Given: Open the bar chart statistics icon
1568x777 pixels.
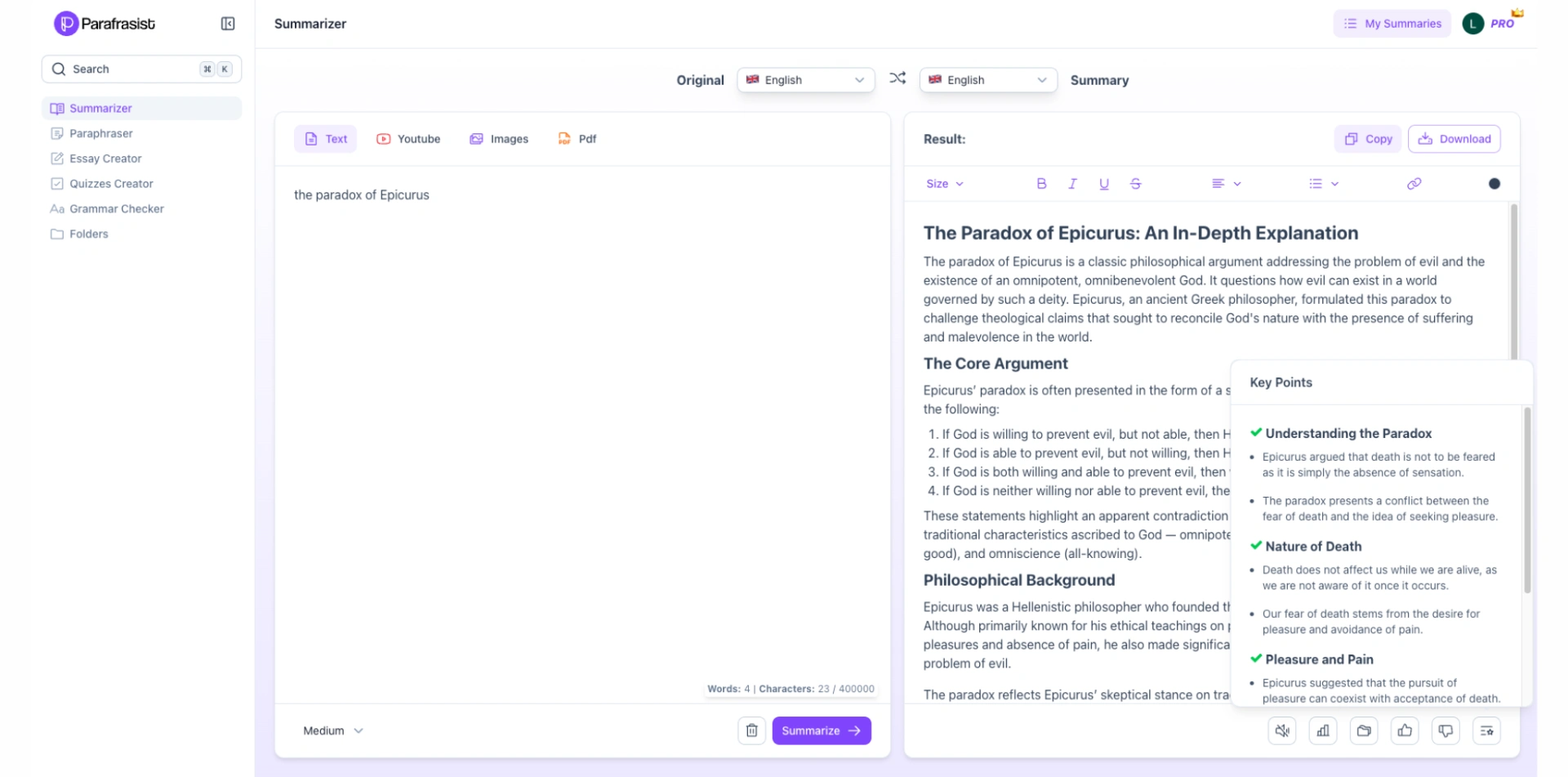Looking at the screenshot, I should coord(1323,730).
